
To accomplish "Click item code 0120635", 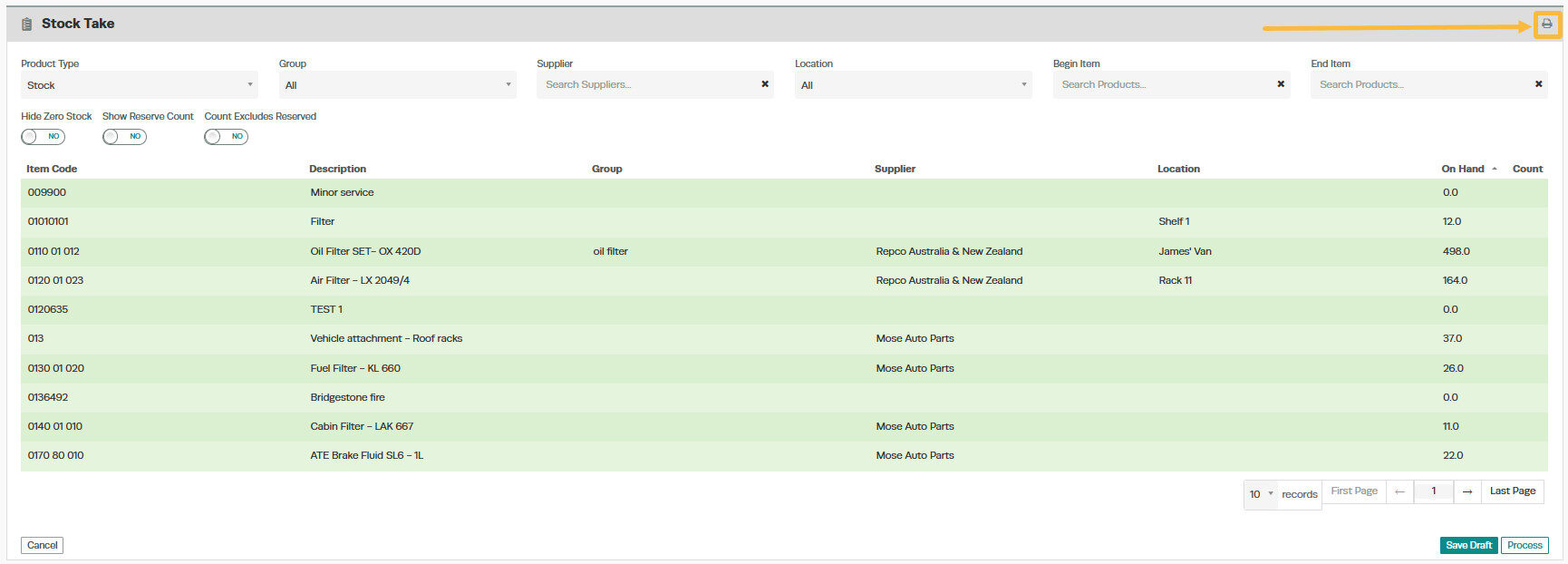I will point(48,309).
